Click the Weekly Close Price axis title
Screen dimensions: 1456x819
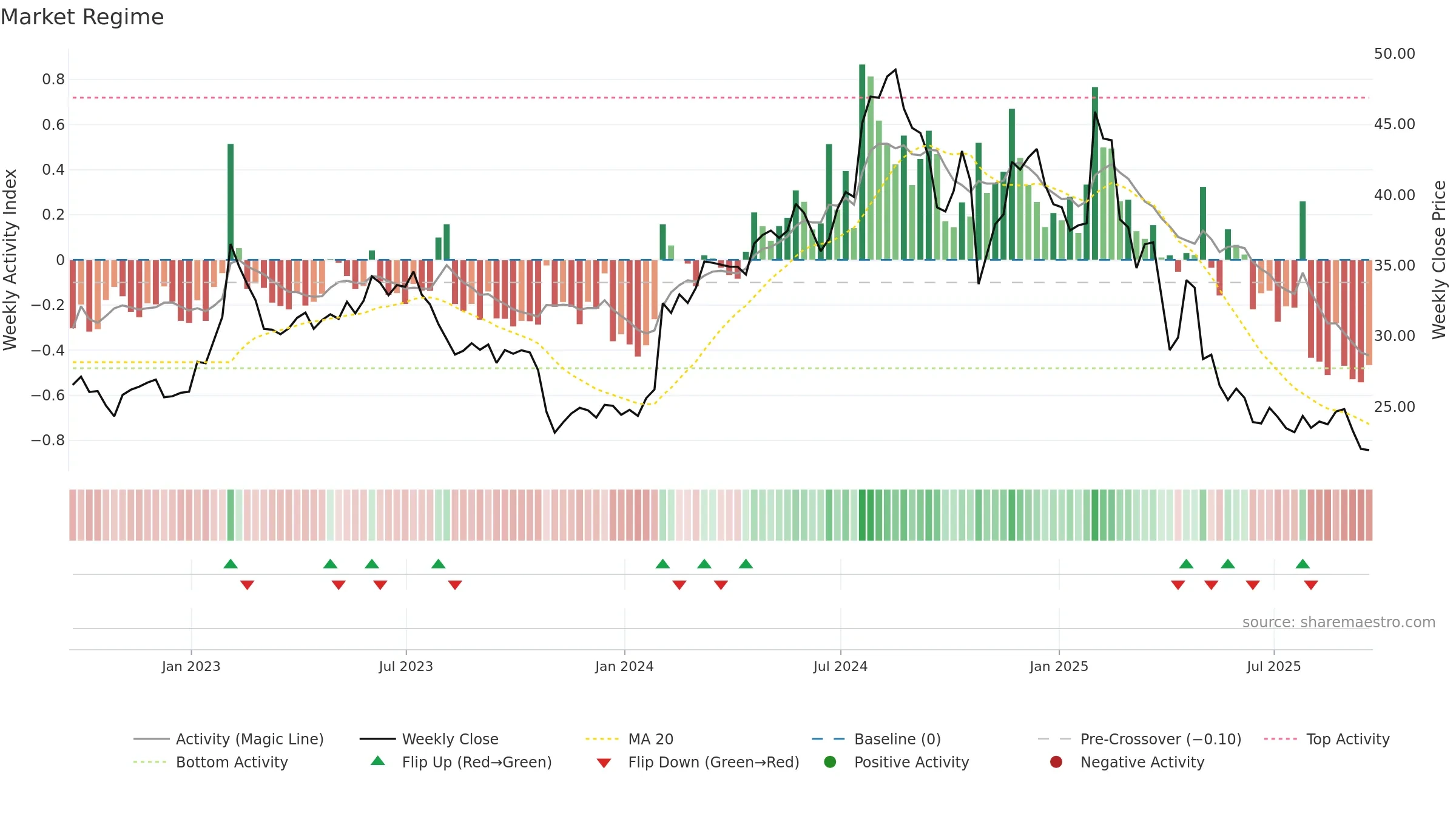1439,260
